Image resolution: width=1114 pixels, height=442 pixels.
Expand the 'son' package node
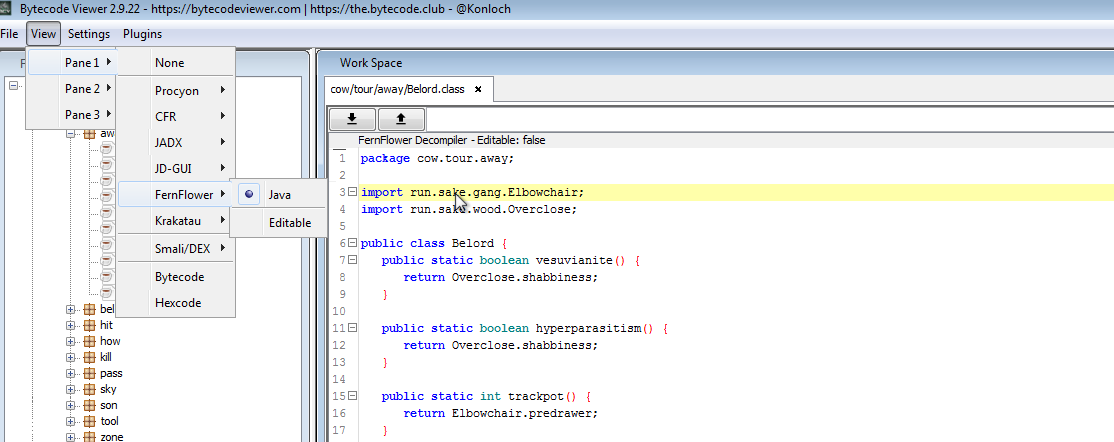click(70, 406)
